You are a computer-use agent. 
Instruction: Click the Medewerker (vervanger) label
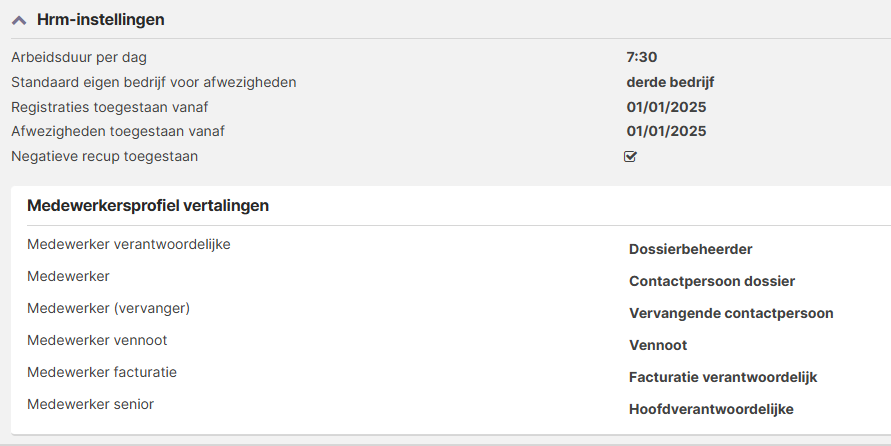[108, 308]
